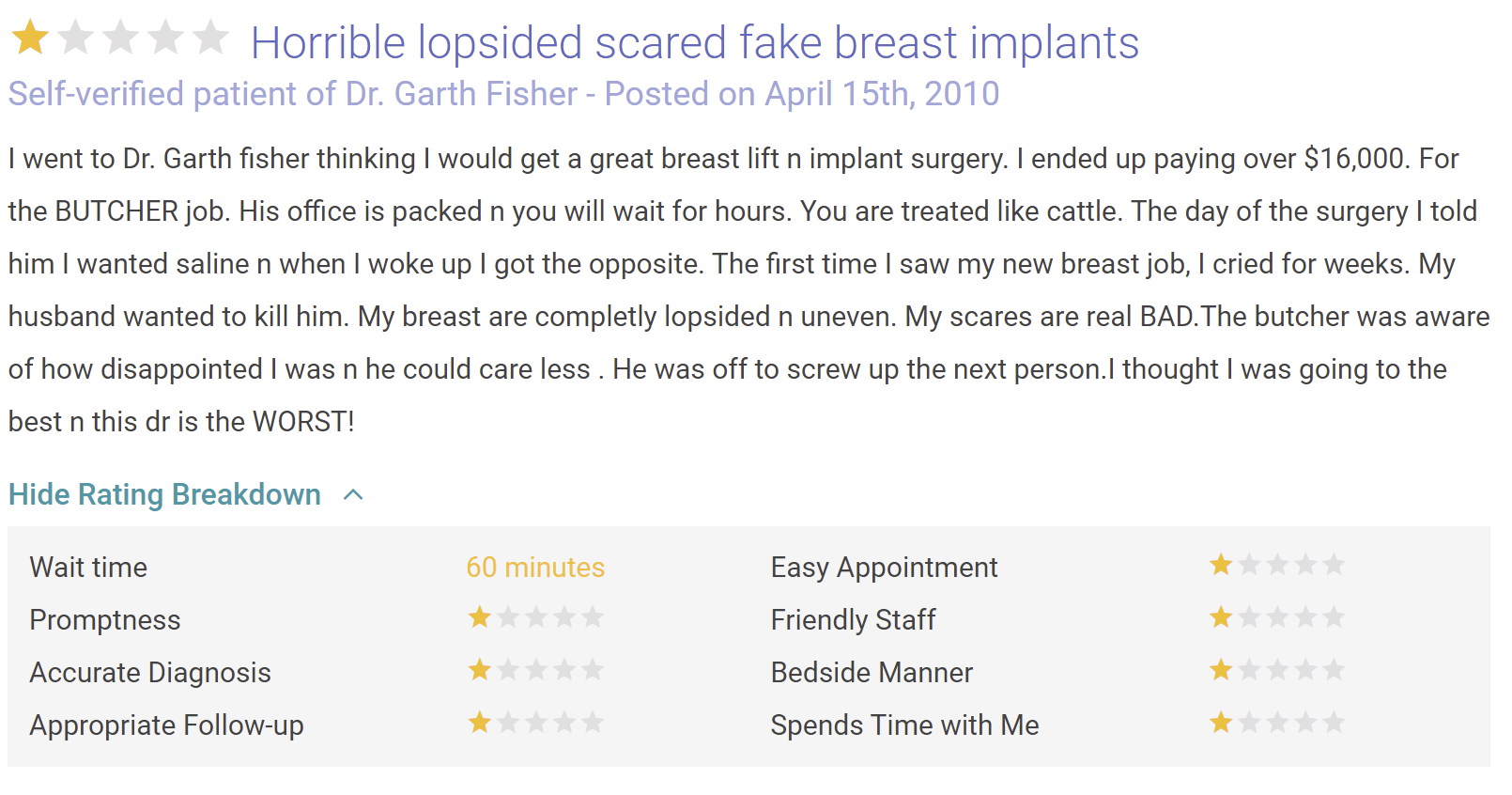Collapse the rating breakdown chevron
The image size is (1512, 795).
[x=353, y=495]
